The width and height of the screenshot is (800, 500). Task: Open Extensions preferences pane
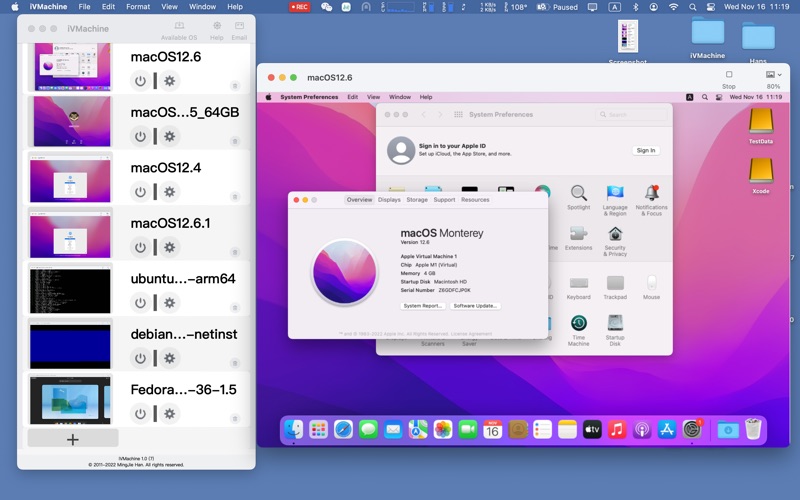point(579,238)
